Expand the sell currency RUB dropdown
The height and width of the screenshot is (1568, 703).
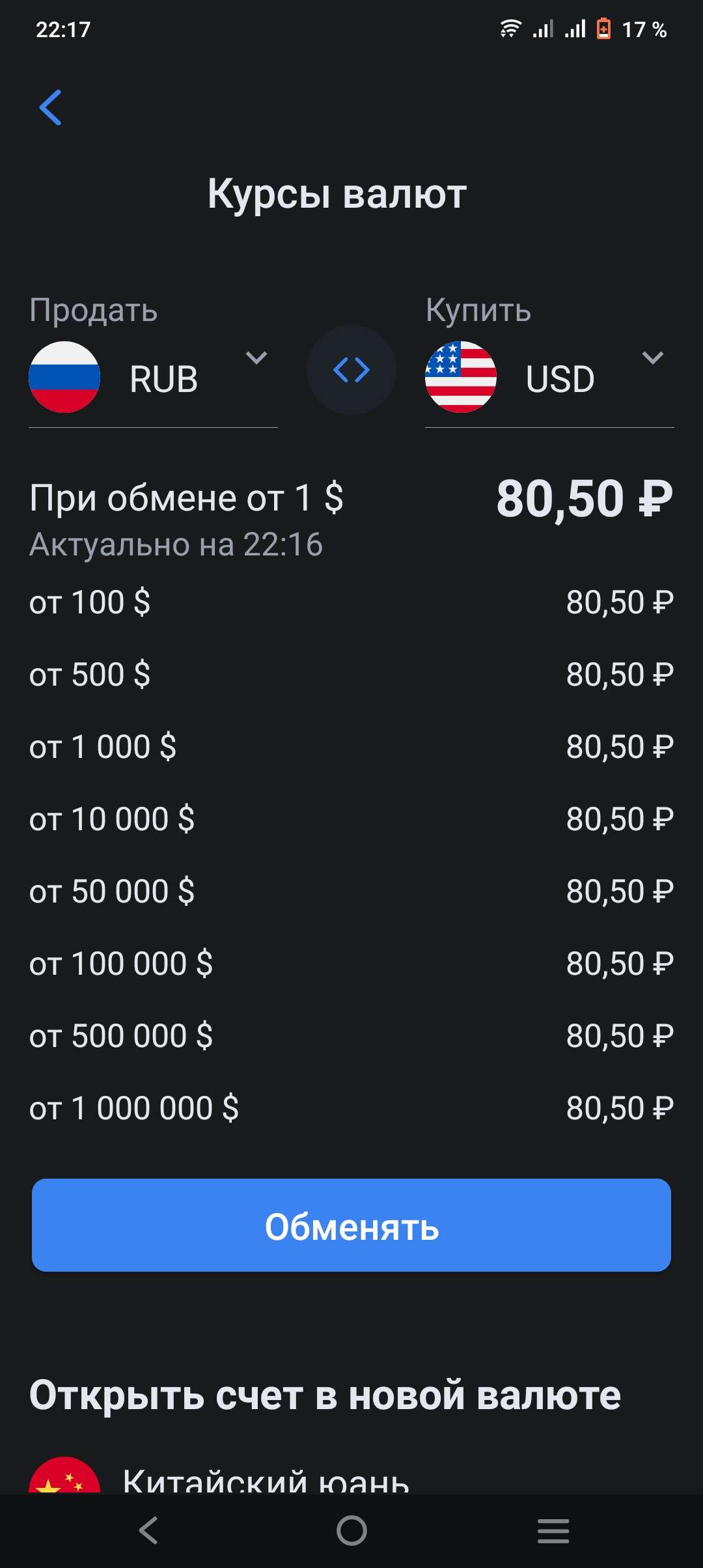click(x=256, y=357)
